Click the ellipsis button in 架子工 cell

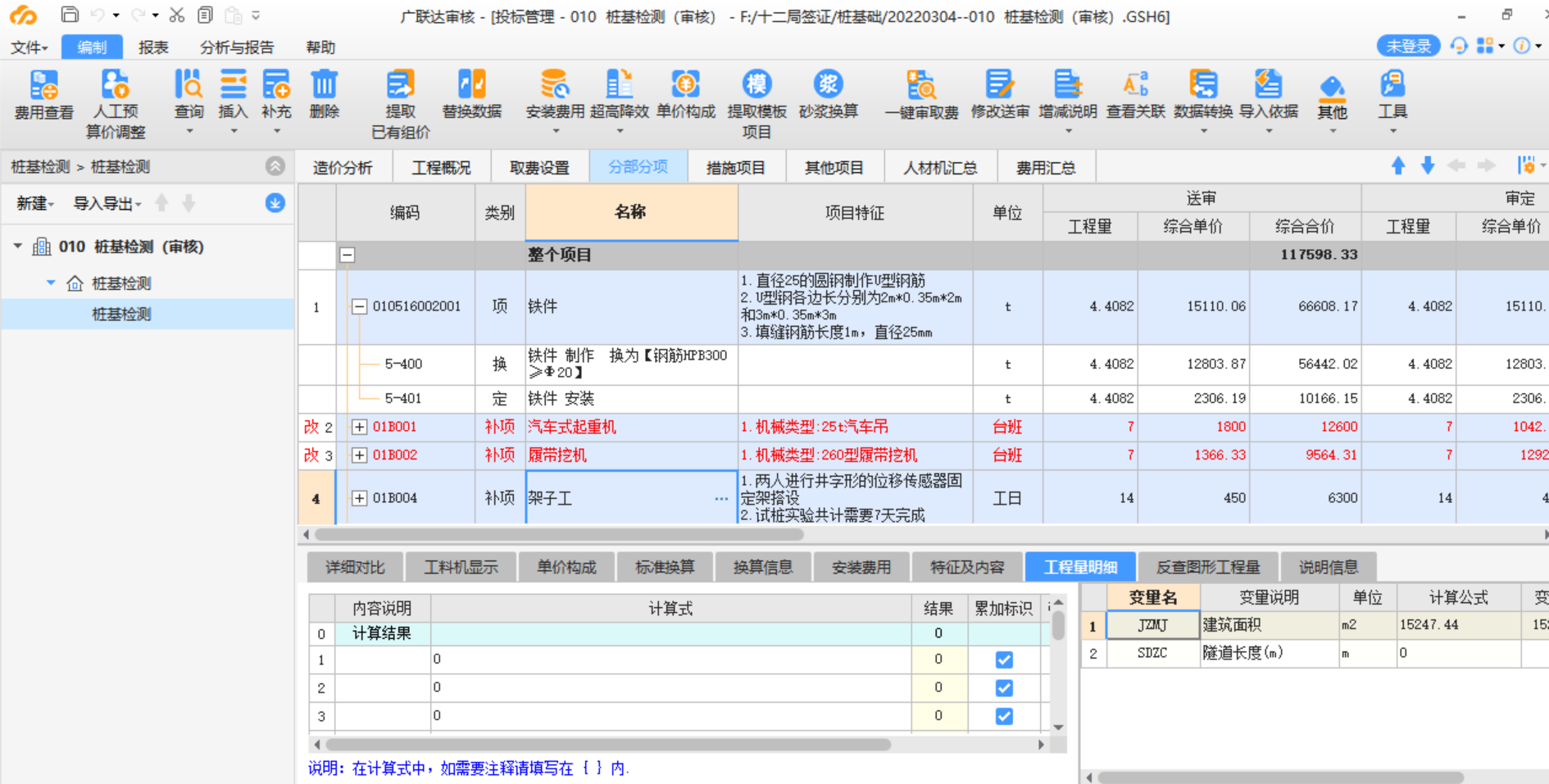[x=721, y=498]
